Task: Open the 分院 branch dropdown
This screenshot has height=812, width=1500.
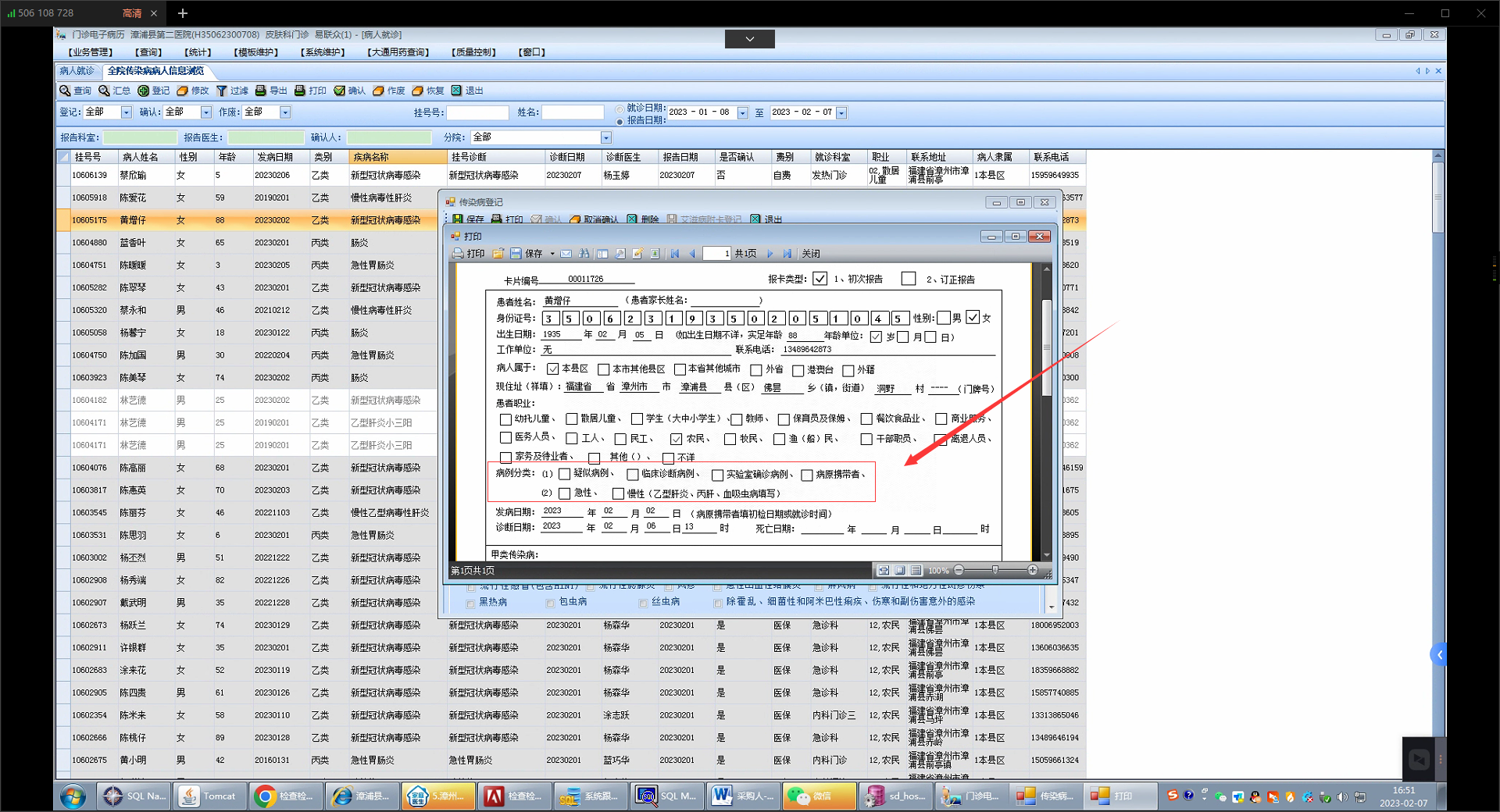Action: point(605,137)
